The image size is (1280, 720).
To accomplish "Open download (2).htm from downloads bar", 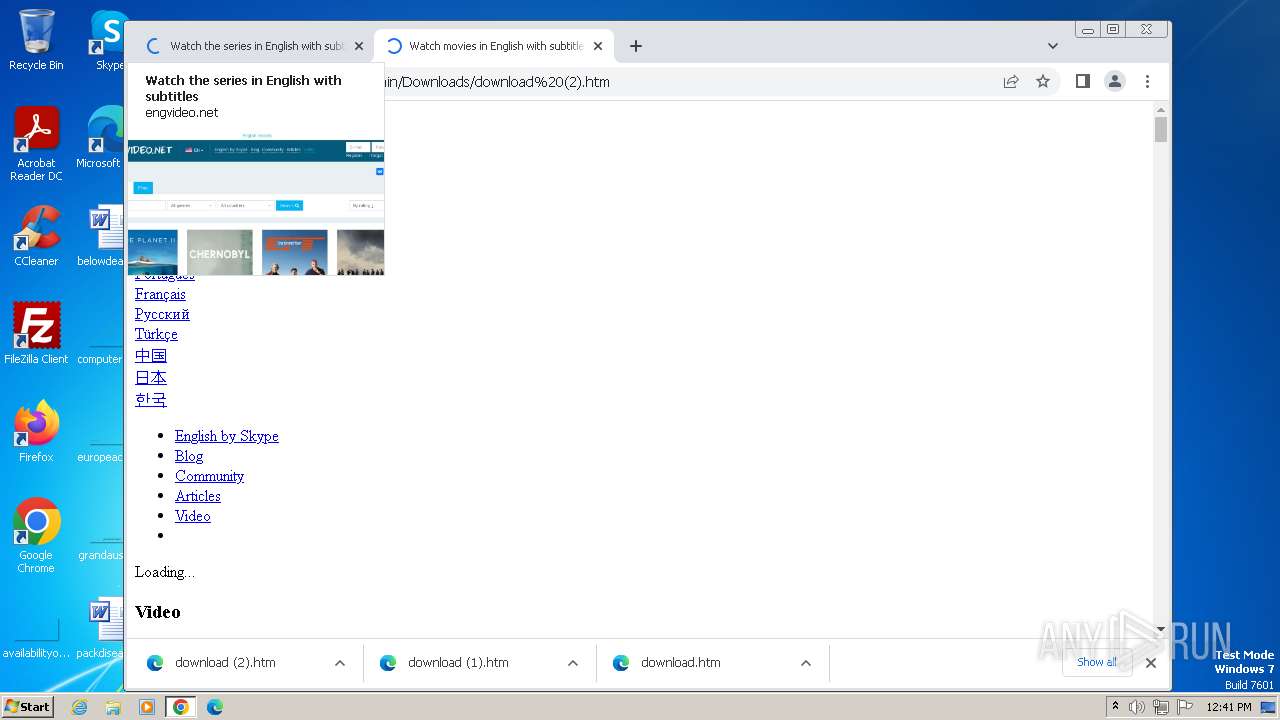I will [x=225, y=663].
